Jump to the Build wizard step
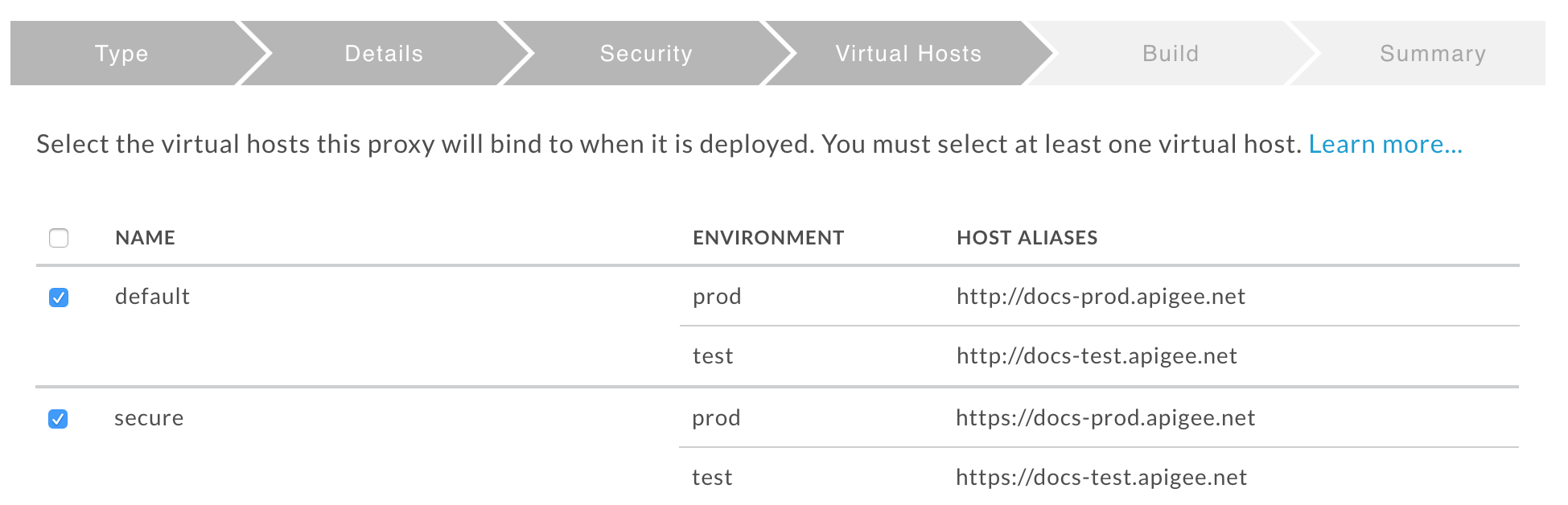Viewport: 1568px width, 505px height. pyautogui.click(x=1171, y=54)
